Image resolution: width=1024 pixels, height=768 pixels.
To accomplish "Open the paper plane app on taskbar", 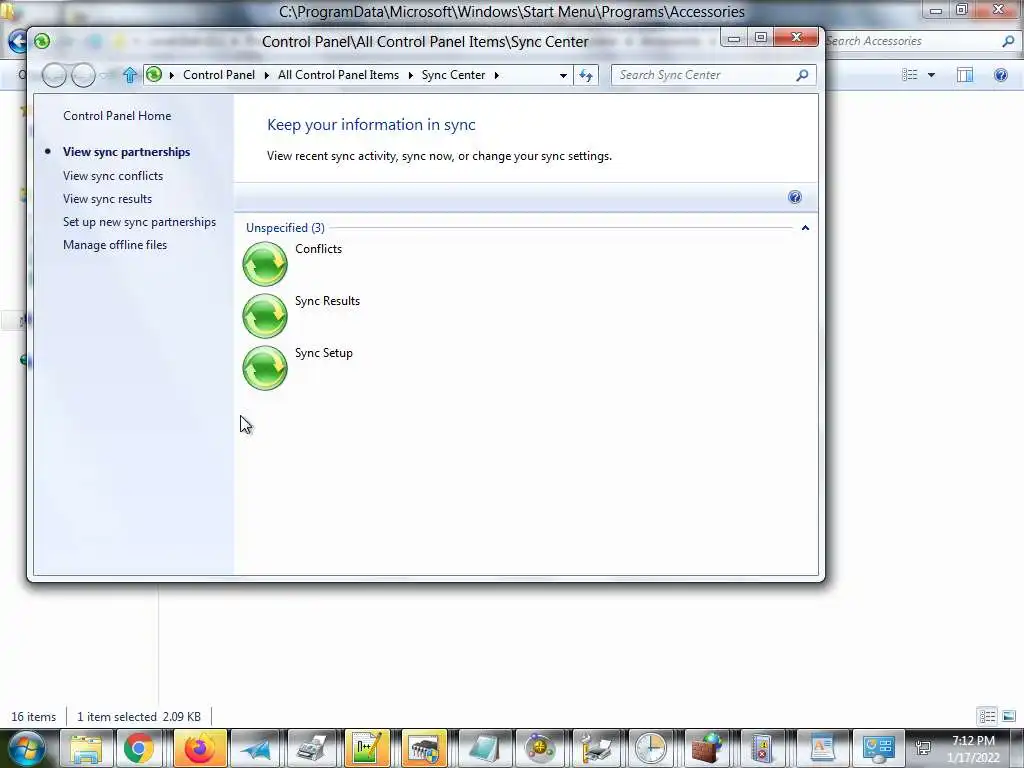I will pos(255,748).
